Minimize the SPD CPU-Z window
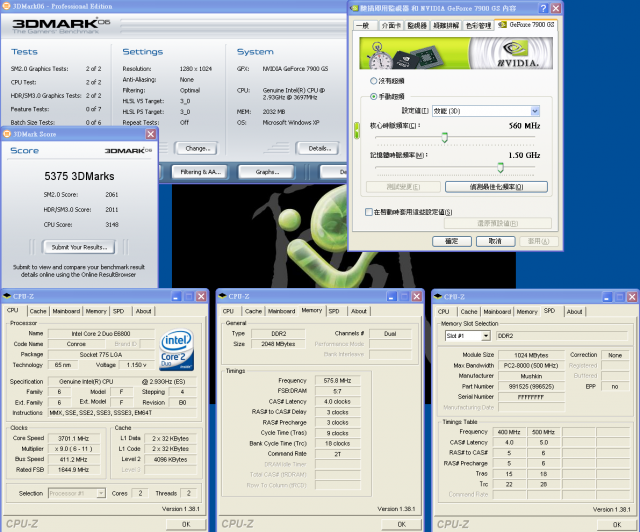 click(x=607, y=297)
